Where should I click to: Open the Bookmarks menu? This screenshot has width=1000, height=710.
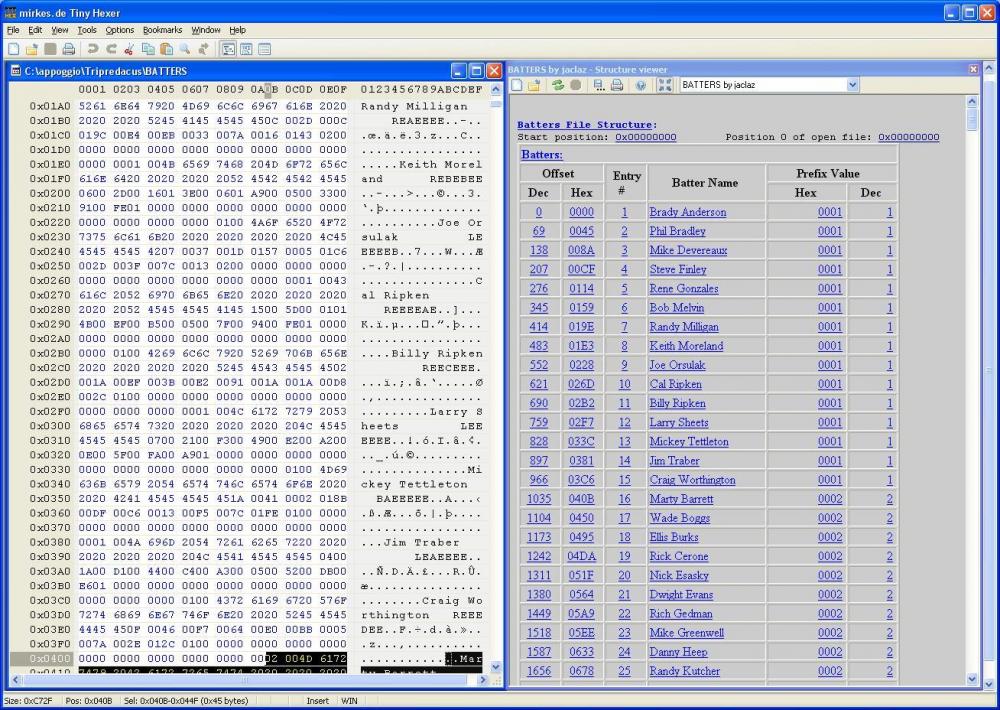point(162,30)
